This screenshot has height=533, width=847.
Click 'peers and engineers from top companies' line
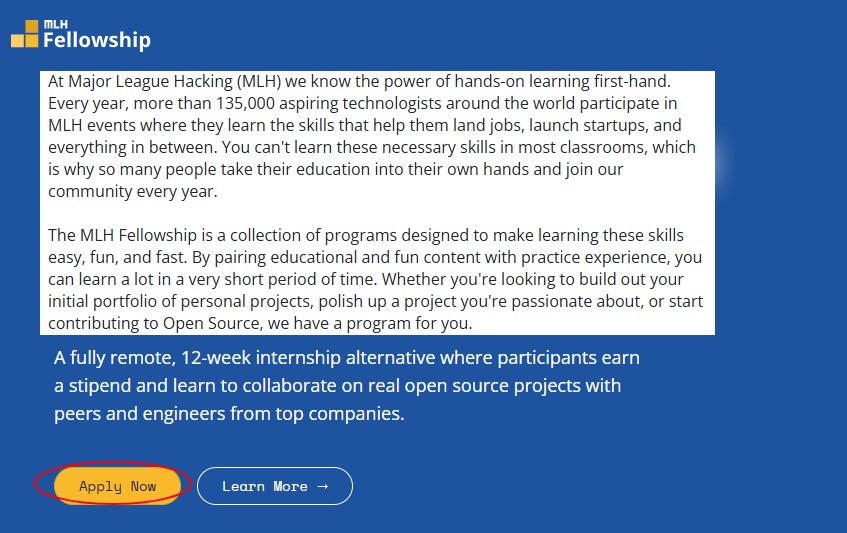coord(229,413)
